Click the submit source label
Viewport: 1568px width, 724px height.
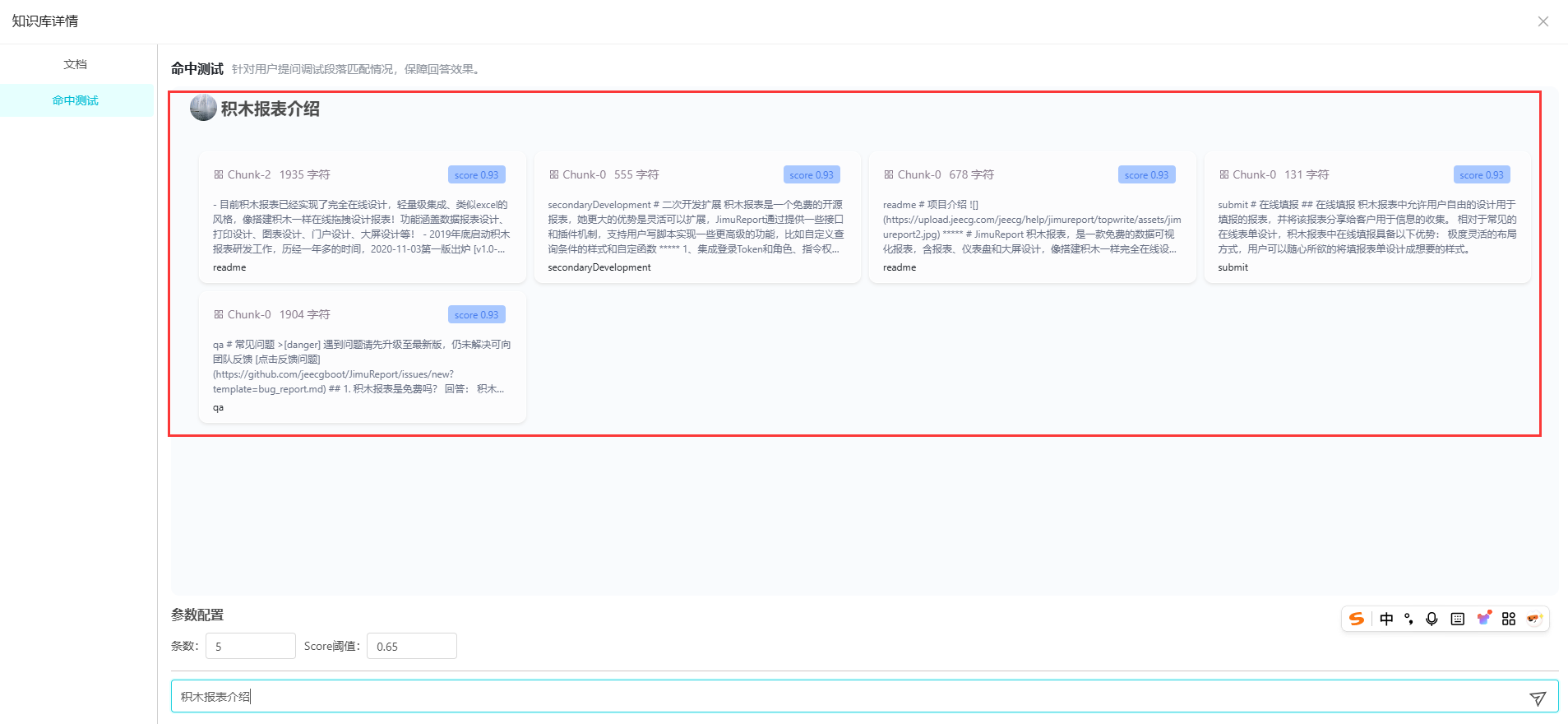pyautogui.click(x=1233, y=267)
